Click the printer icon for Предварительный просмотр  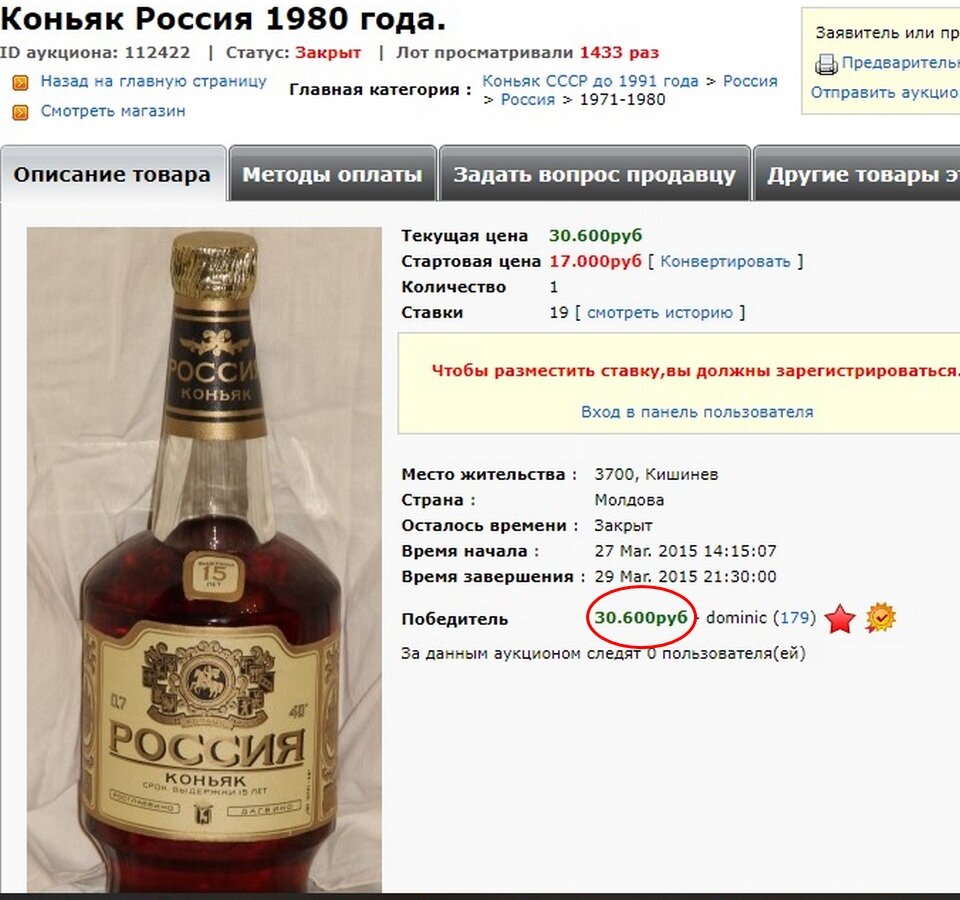pos(826,64)
